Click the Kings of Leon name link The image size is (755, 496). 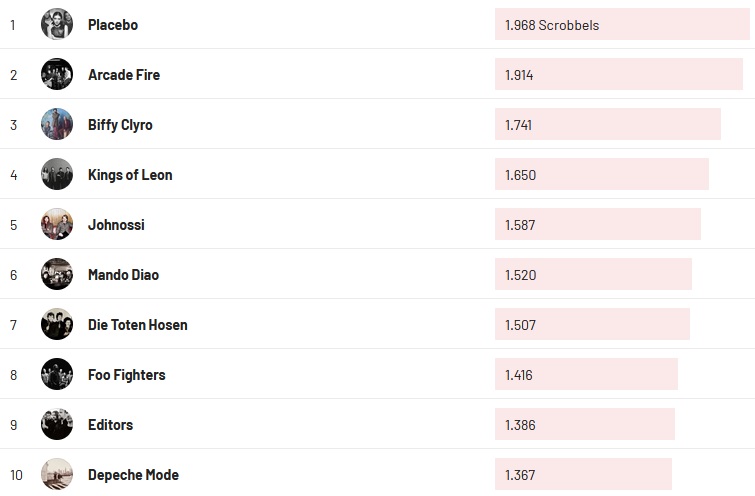[x=130, y=174]
